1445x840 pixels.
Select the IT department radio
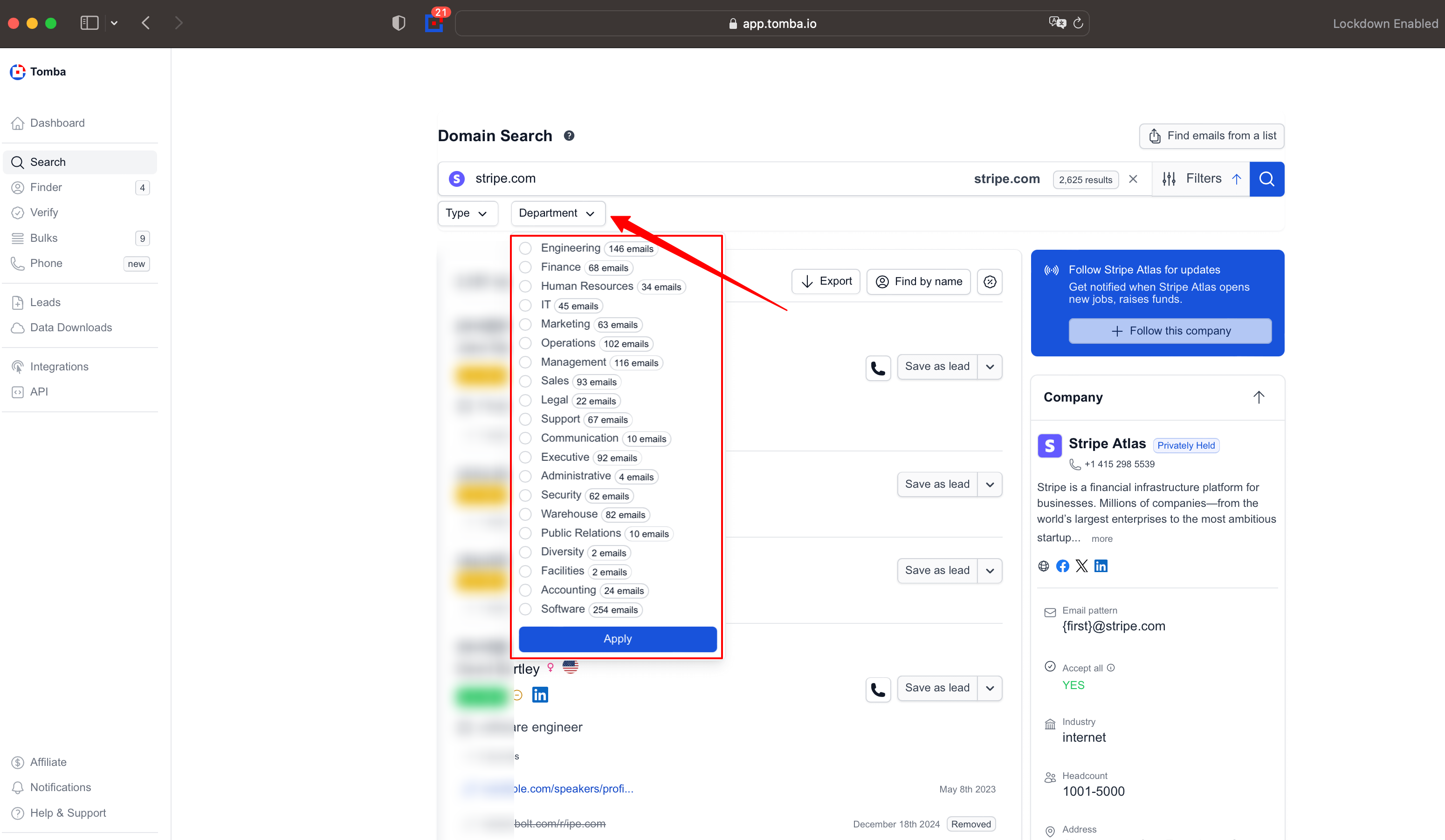[525, 305]
